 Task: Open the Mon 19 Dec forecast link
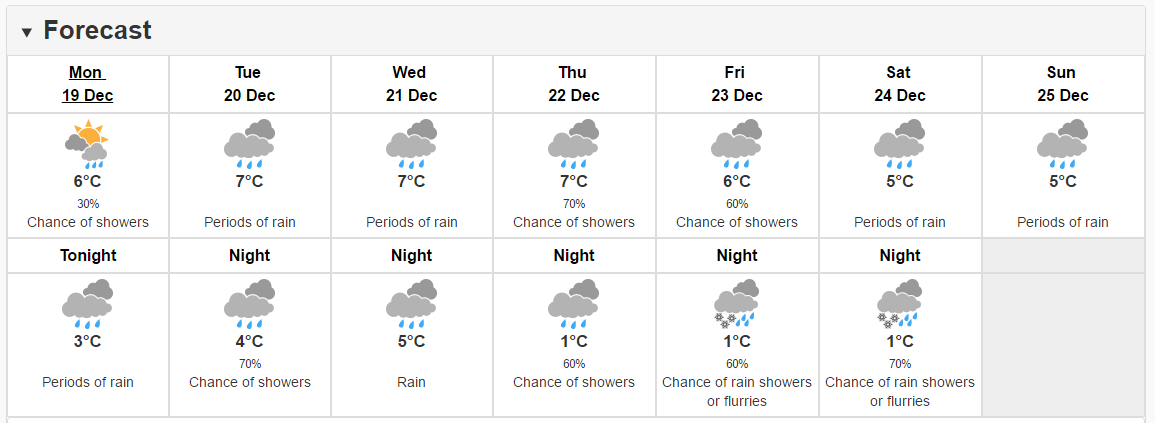(x=88, y=84)
